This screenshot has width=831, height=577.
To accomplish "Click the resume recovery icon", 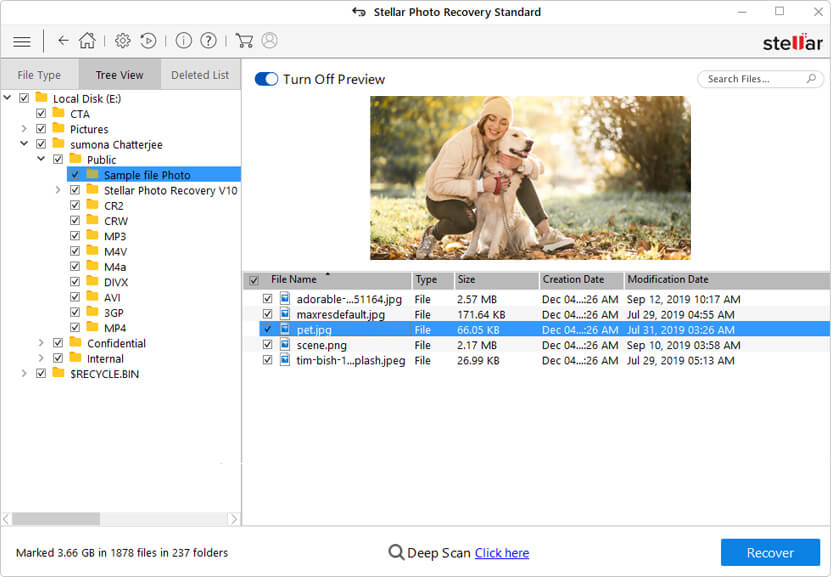I will [148, 40].
